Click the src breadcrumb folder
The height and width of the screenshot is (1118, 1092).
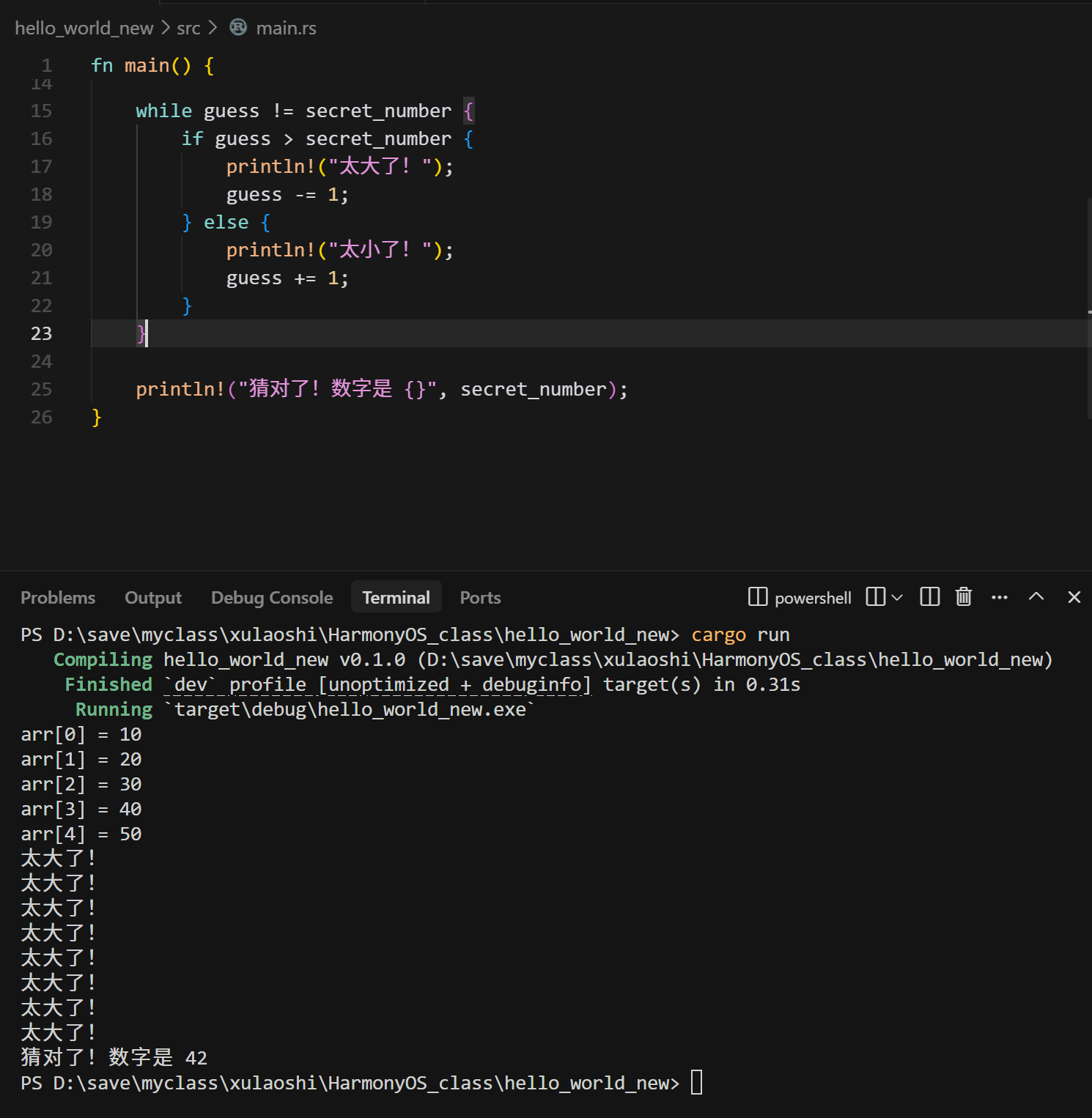point(188,28)
